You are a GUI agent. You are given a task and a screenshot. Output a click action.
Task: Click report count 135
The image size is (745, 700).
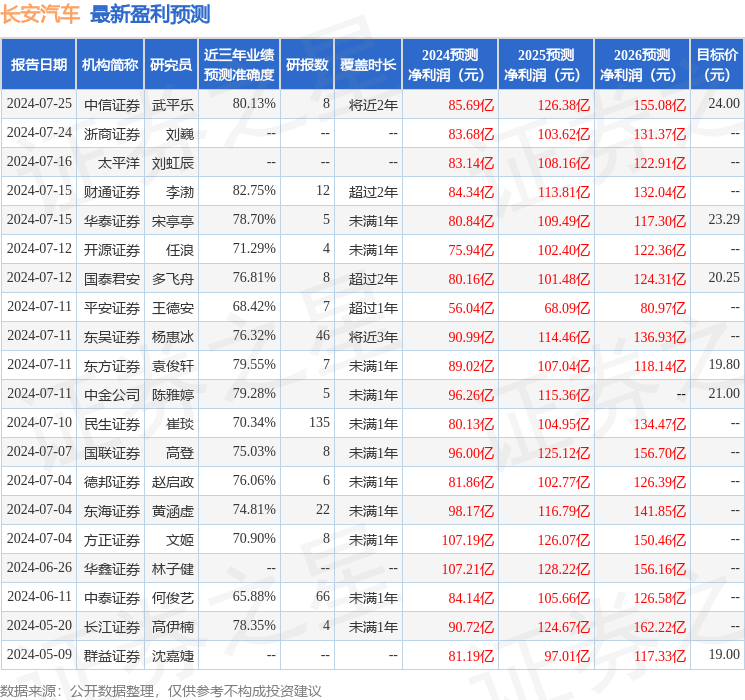[319, 422]
